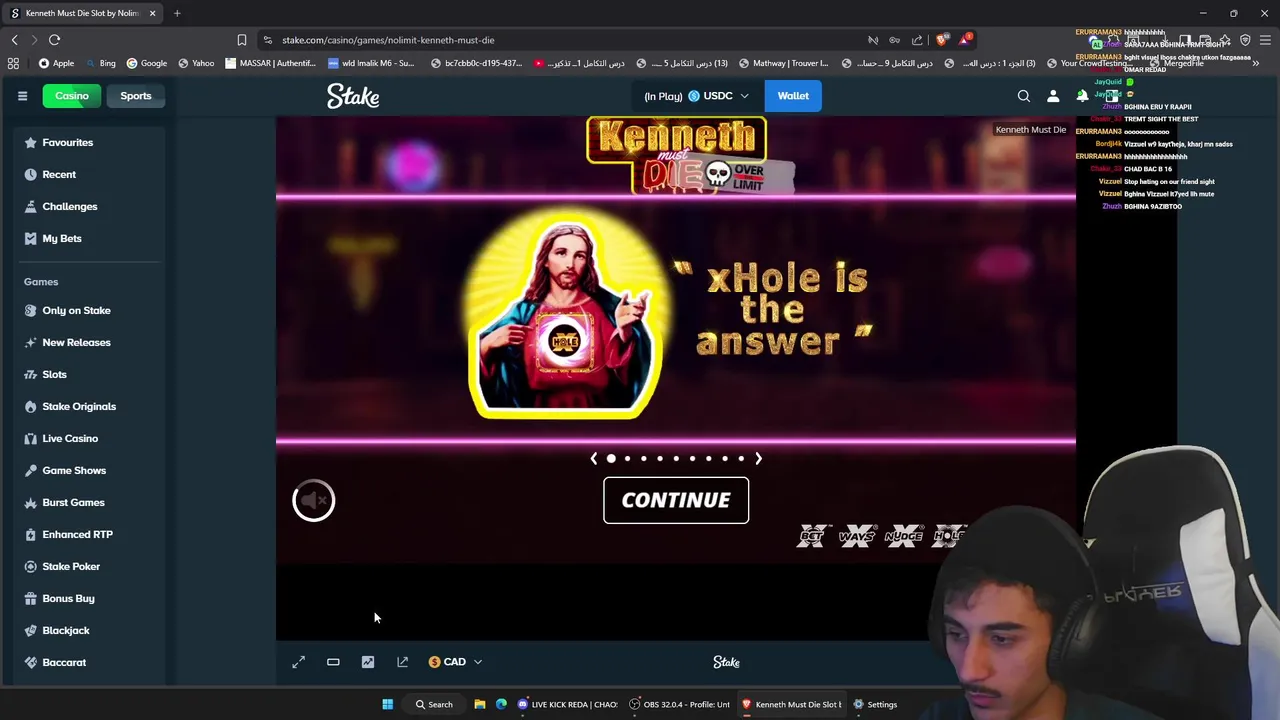Open browser apps grid icon
The image size is (1280, 720).
tap(13, 63)
